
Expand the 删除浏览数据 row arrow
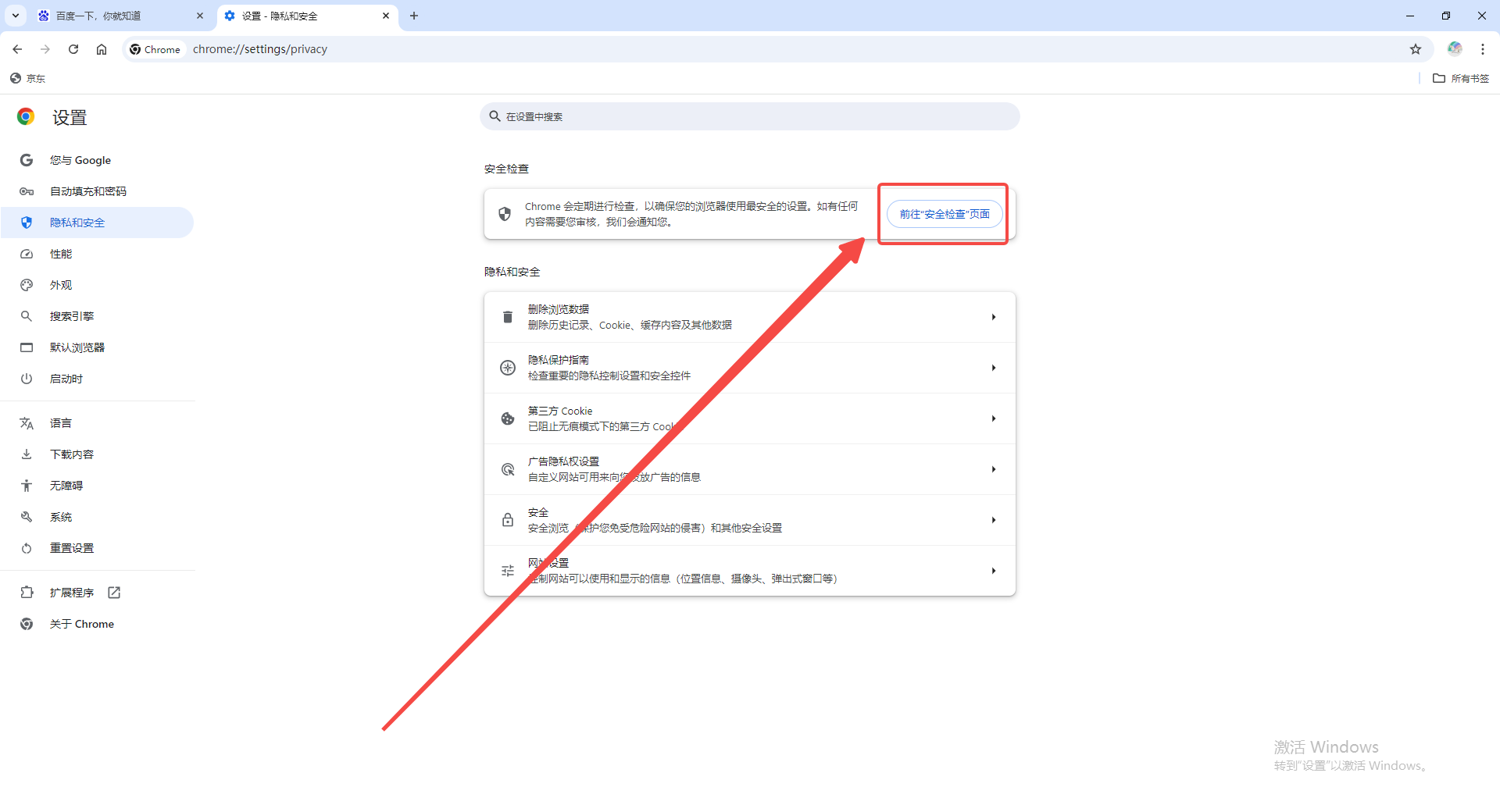click(x=993, y=317)
